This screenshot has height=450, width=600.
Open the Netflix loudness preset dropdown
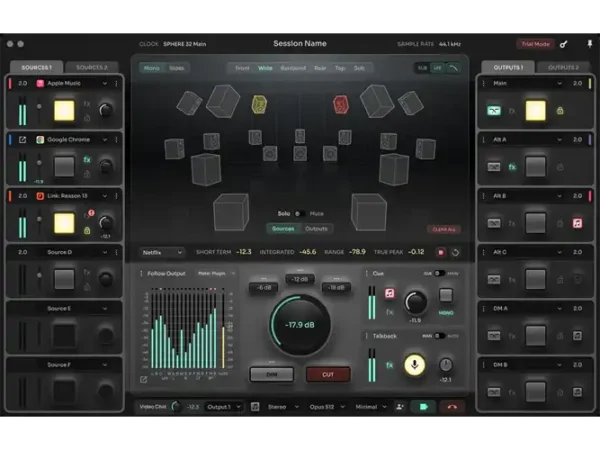pos(162,253)
